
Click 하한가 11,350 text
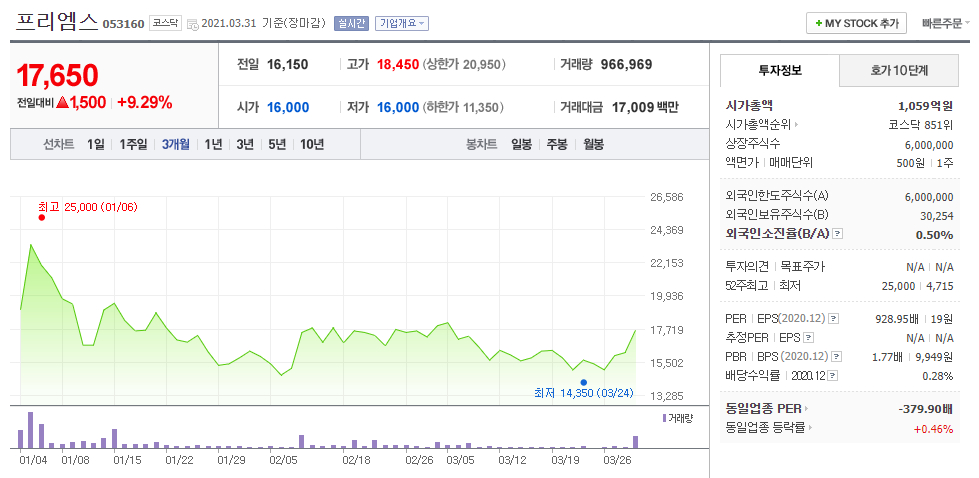pyautogui.click(x=464, y=107)
